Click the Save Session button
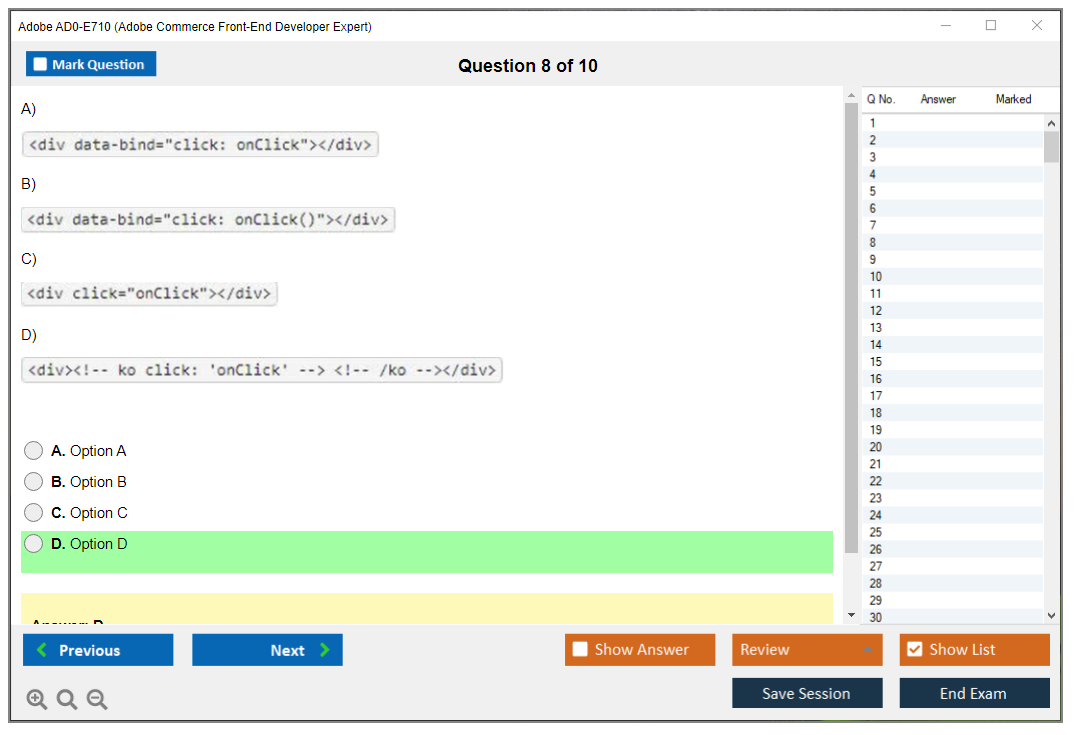The width and height of the screenshot is (1075, 735). (807, 693)
